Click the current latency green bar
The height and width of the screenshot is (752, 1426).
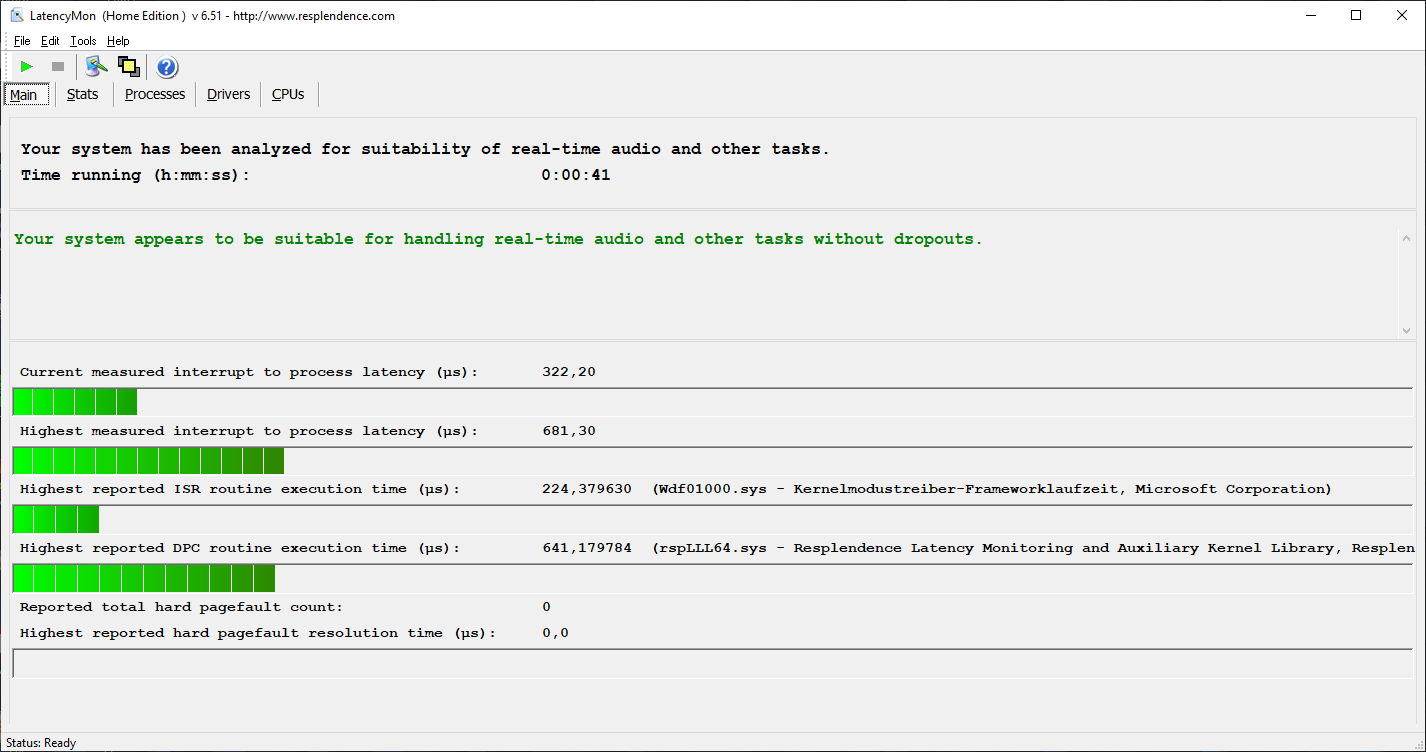coord(75,402)
